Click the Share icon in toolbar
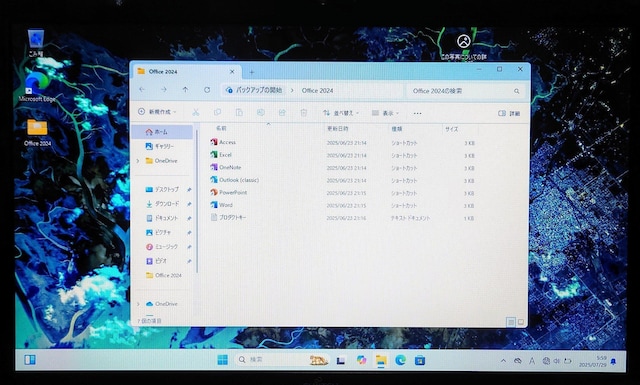 pos(282,112)
